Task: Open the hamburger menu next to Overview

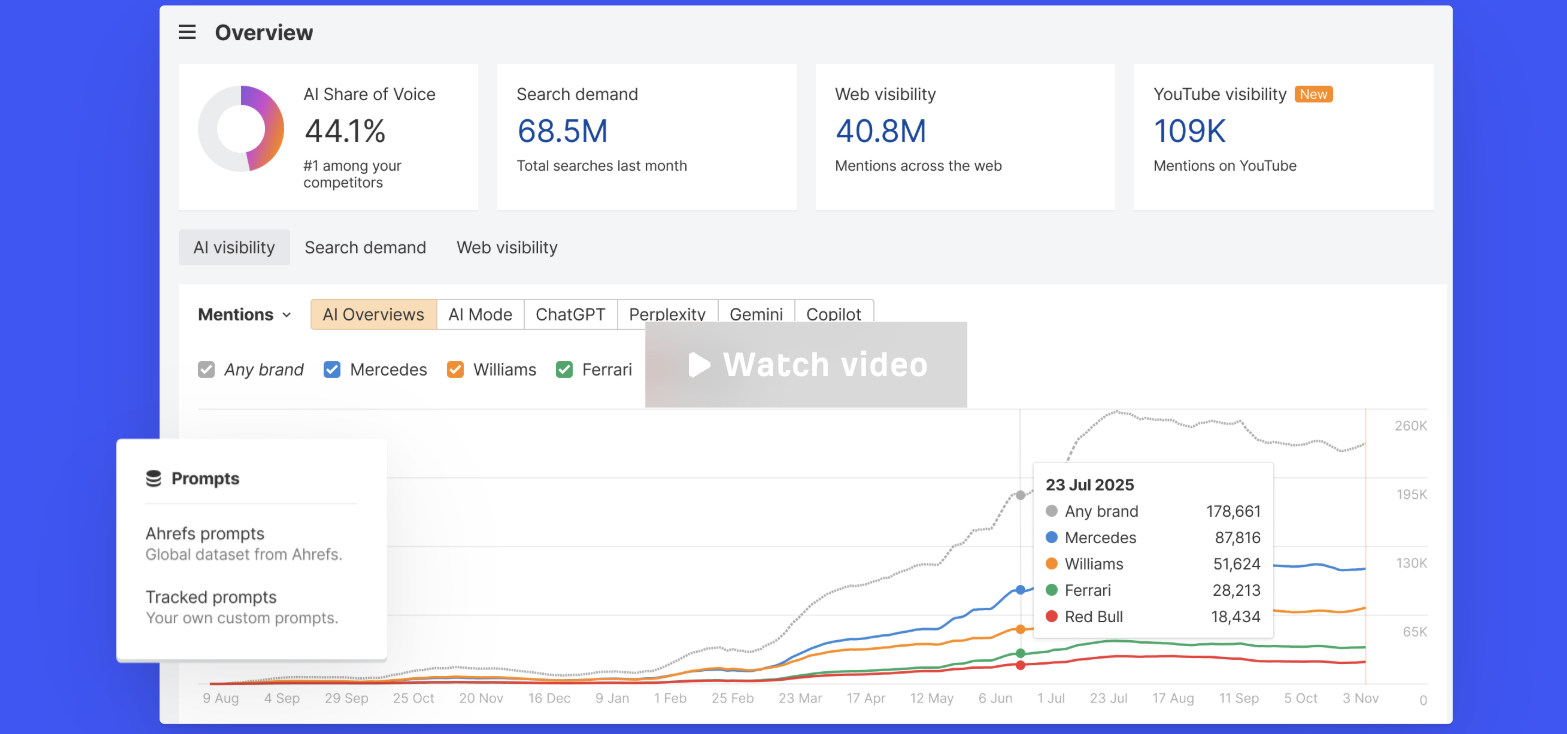Action: click(x=187, y=32)
